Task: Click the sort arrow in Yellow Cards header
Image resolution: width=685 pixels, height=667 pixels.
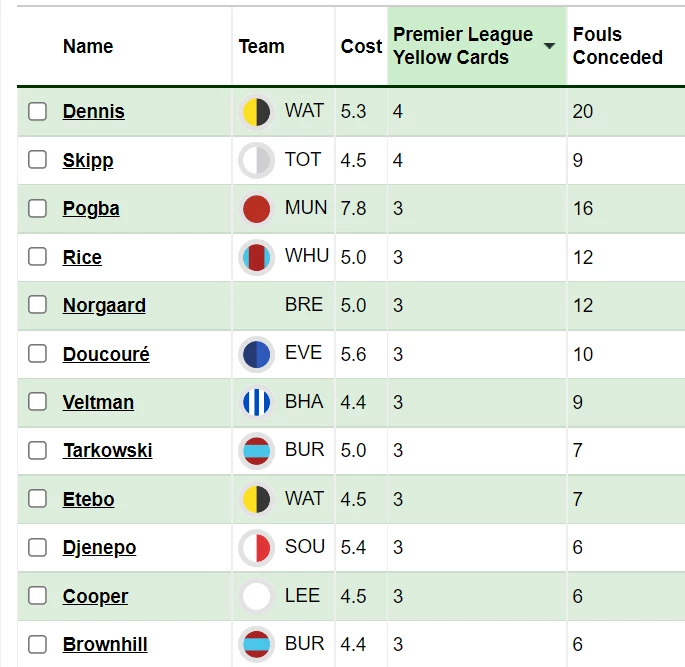Action: tap(549, 45)
